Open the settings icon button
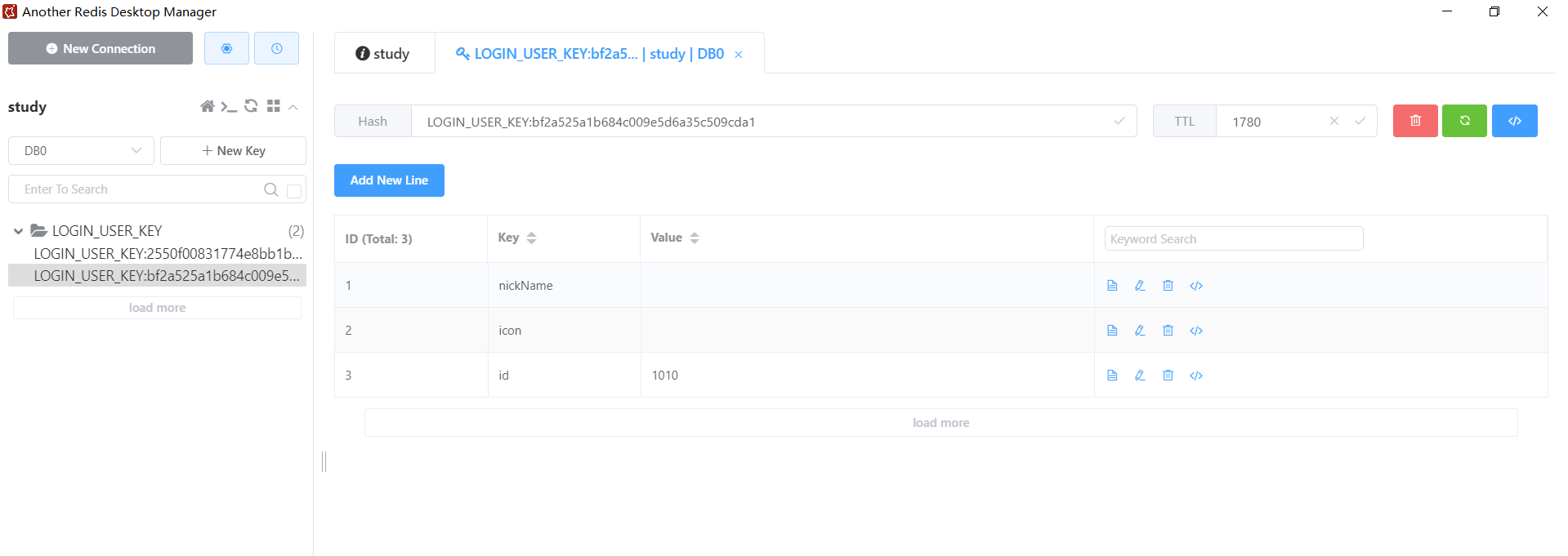The height and width of the screenshot is (556, 1568). [226, 48]
